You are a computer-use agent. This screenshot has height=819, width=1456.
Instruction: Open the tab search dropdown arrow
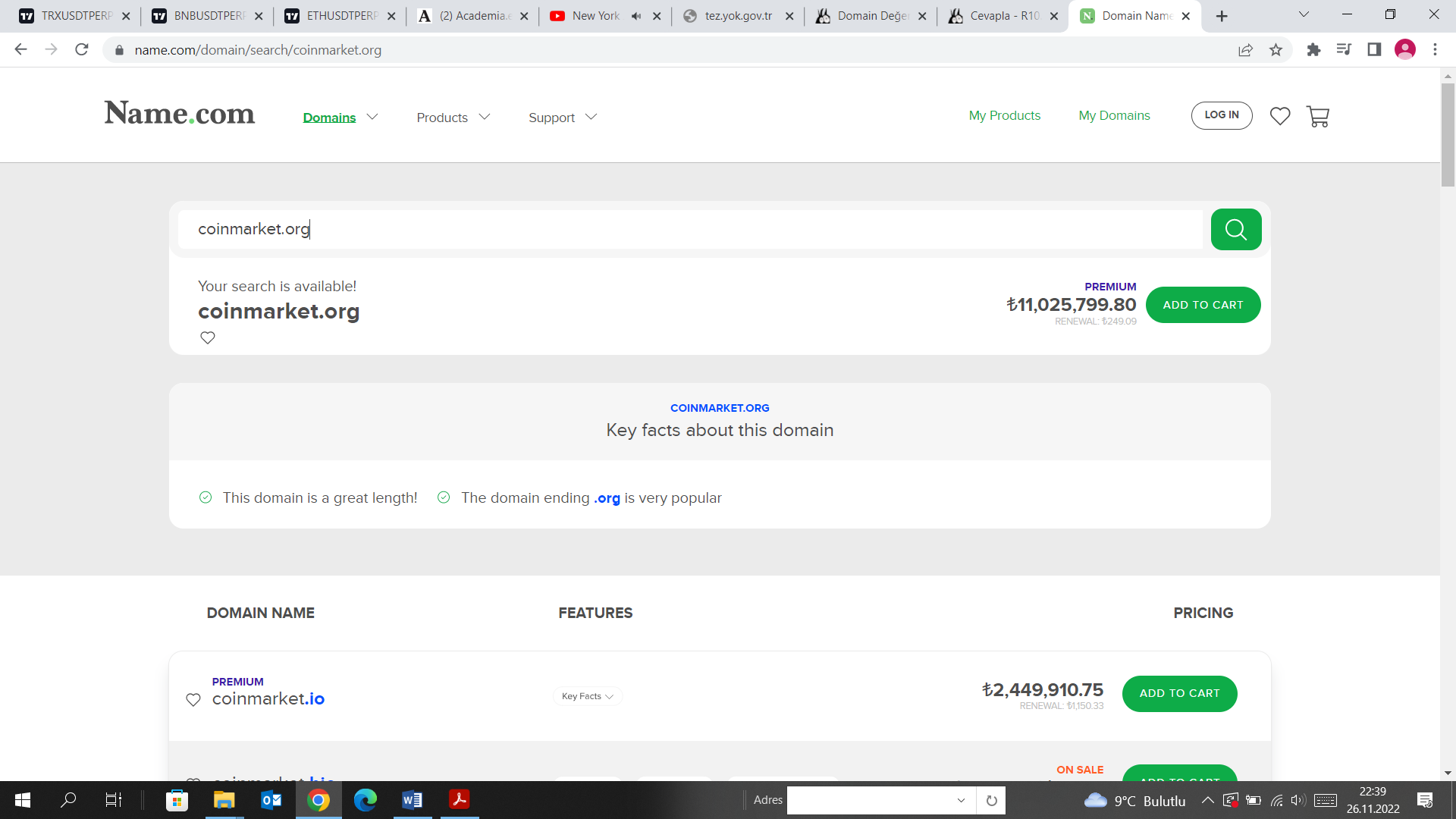[1304, 15]
